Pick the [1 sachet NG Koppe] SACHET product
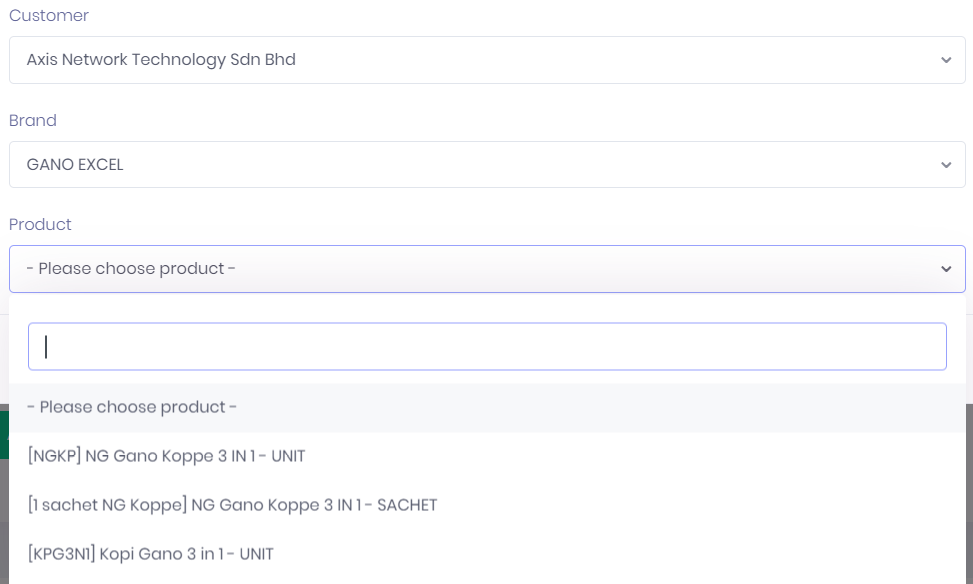The width and height of the screenshot is (973, 584). click(x=232, y=505)
